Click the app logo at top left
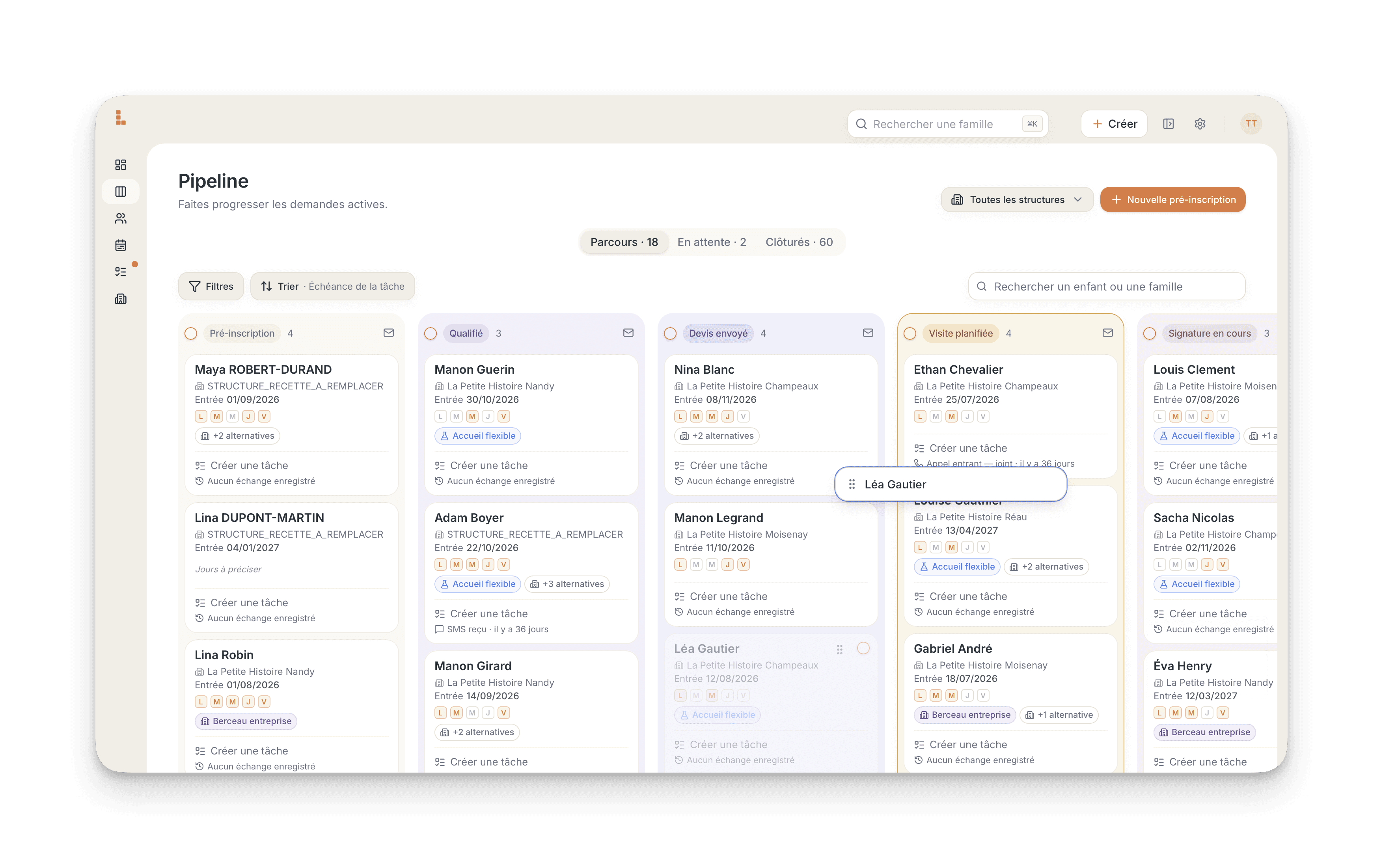This screenshot has height=868, width=1383. click(x=121, y=118)
